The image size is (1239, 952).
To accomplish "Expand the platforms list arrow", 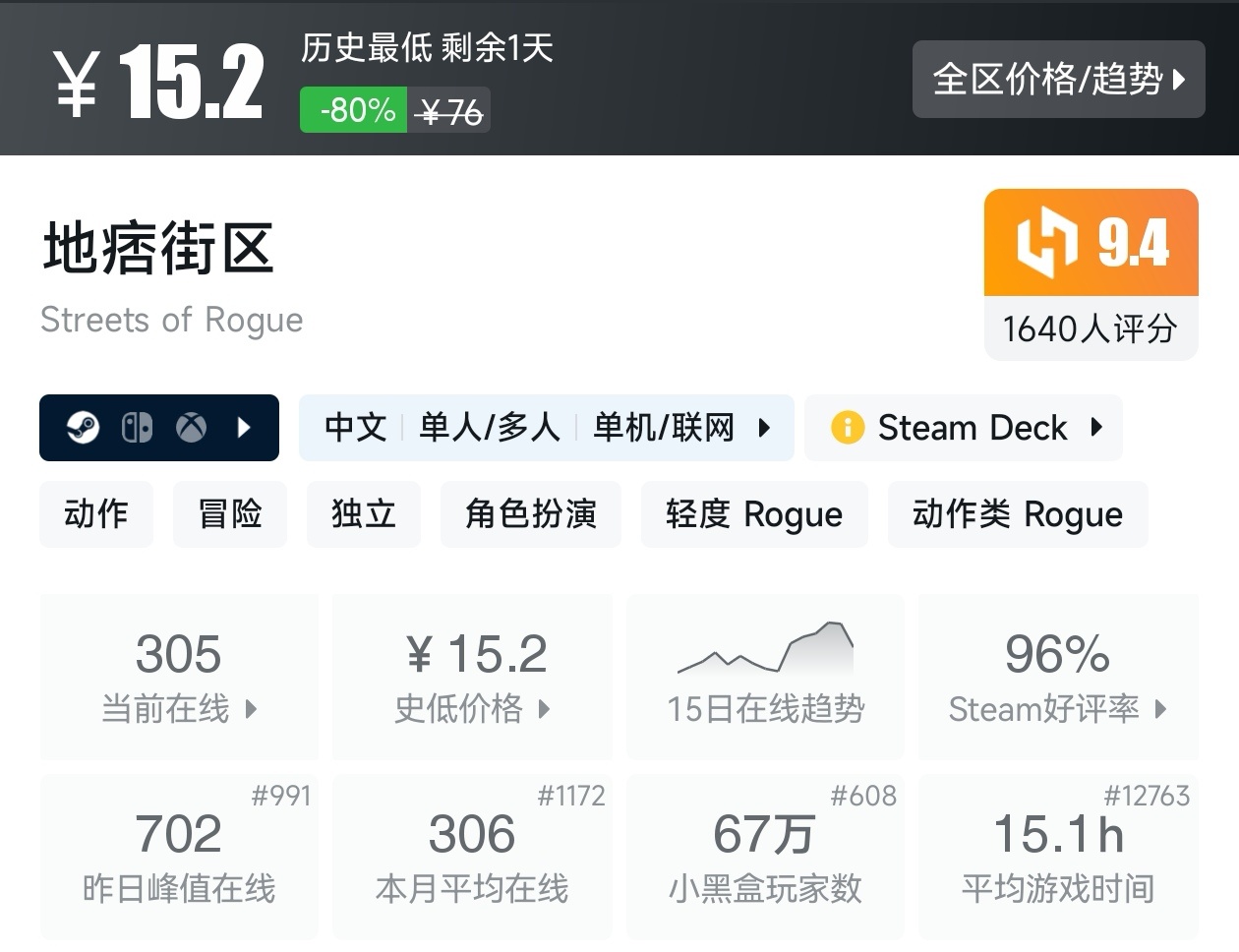I will click(245, 428).
